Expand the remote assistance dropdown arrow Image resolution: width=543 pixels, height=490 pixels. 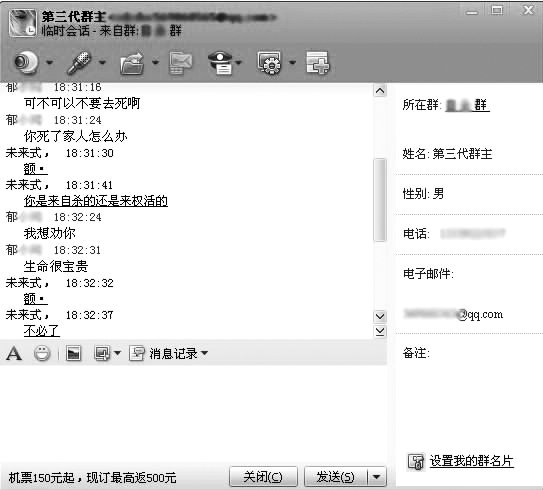[293, 63]
